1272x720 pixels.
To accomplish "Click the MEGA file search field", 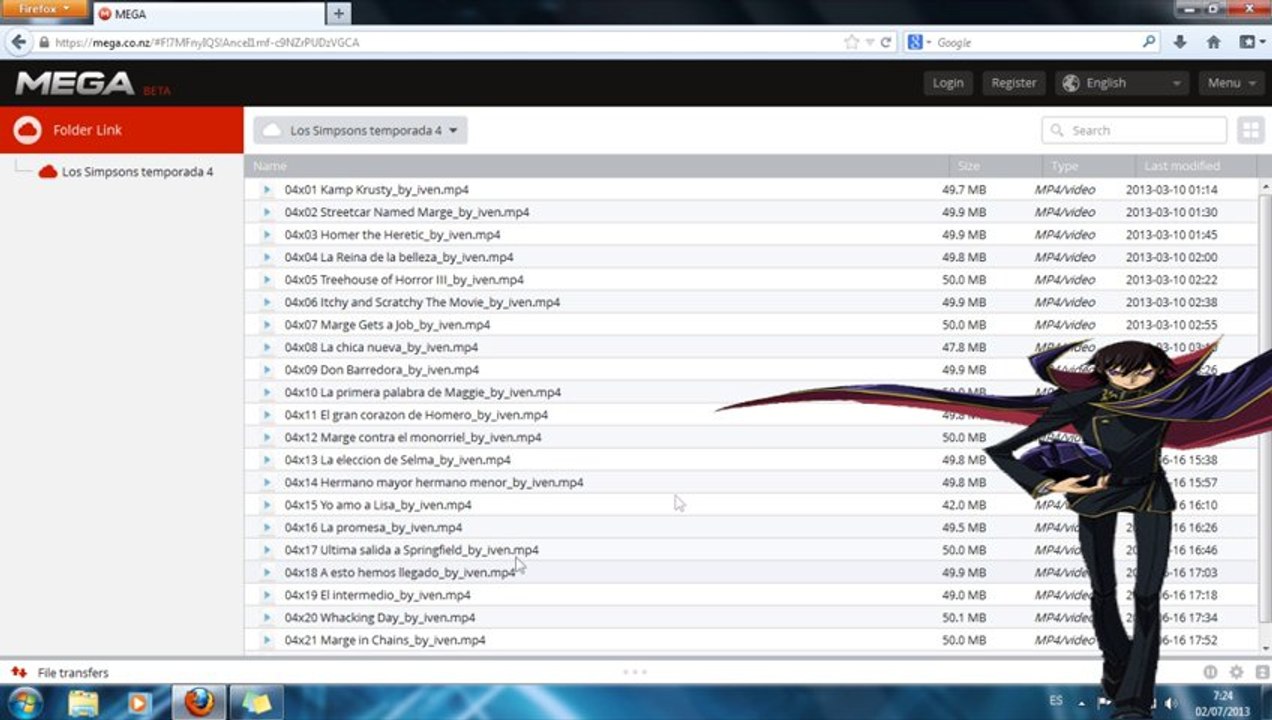I will pyautogui.click(x=1134, y=130).
